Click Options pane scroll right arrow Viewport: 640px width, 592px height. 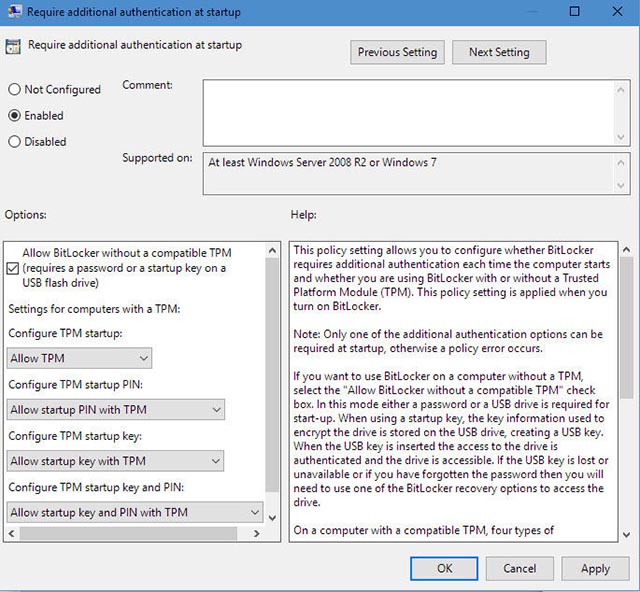256,533
